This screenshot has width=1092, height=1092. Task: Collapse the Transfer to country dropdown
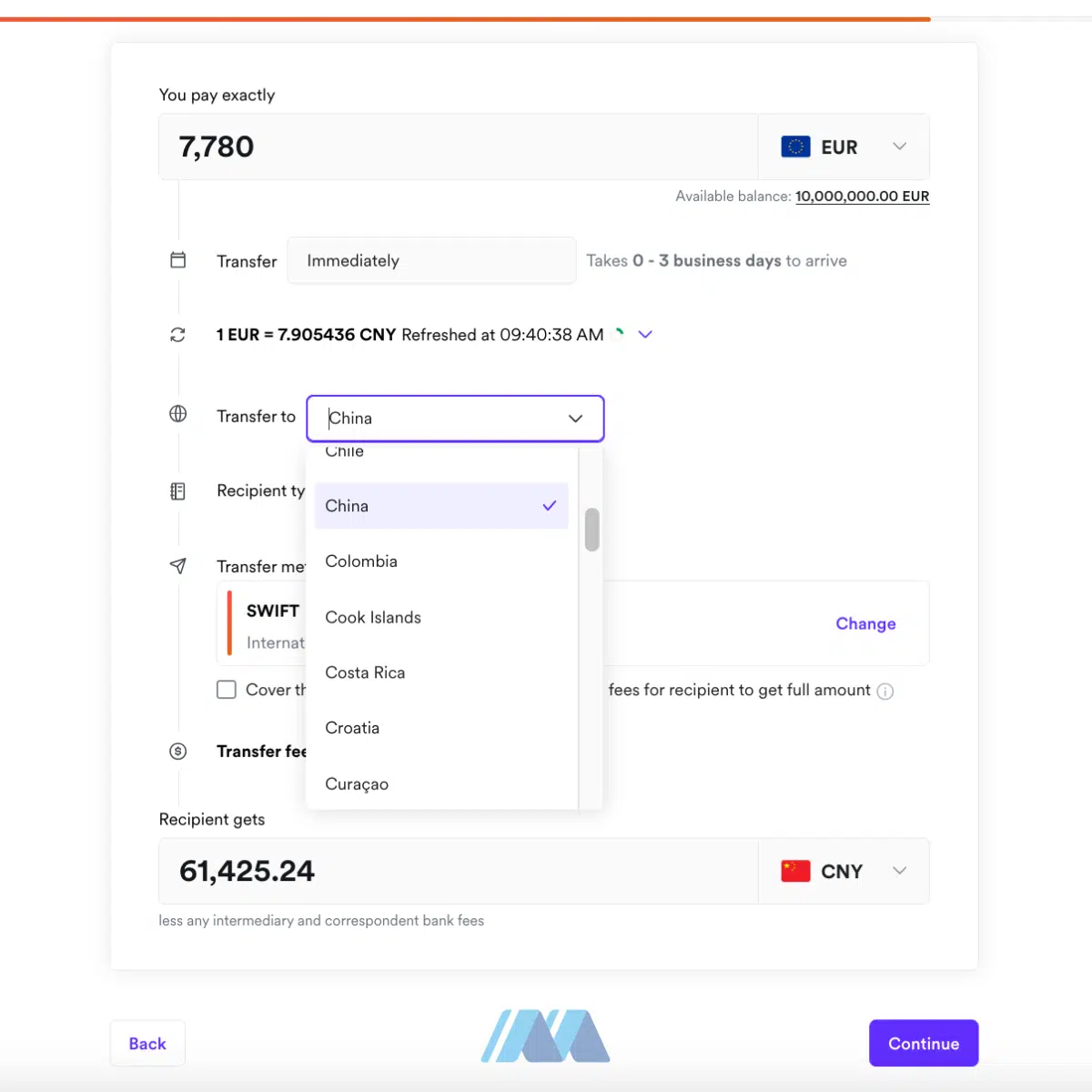pos(575,419)
